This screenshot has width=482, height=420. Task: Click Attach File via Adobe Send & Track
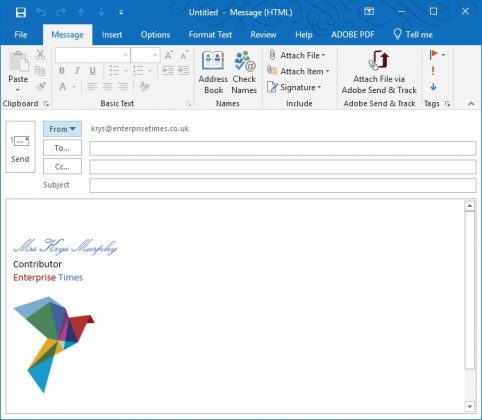[x=379, y=72]
